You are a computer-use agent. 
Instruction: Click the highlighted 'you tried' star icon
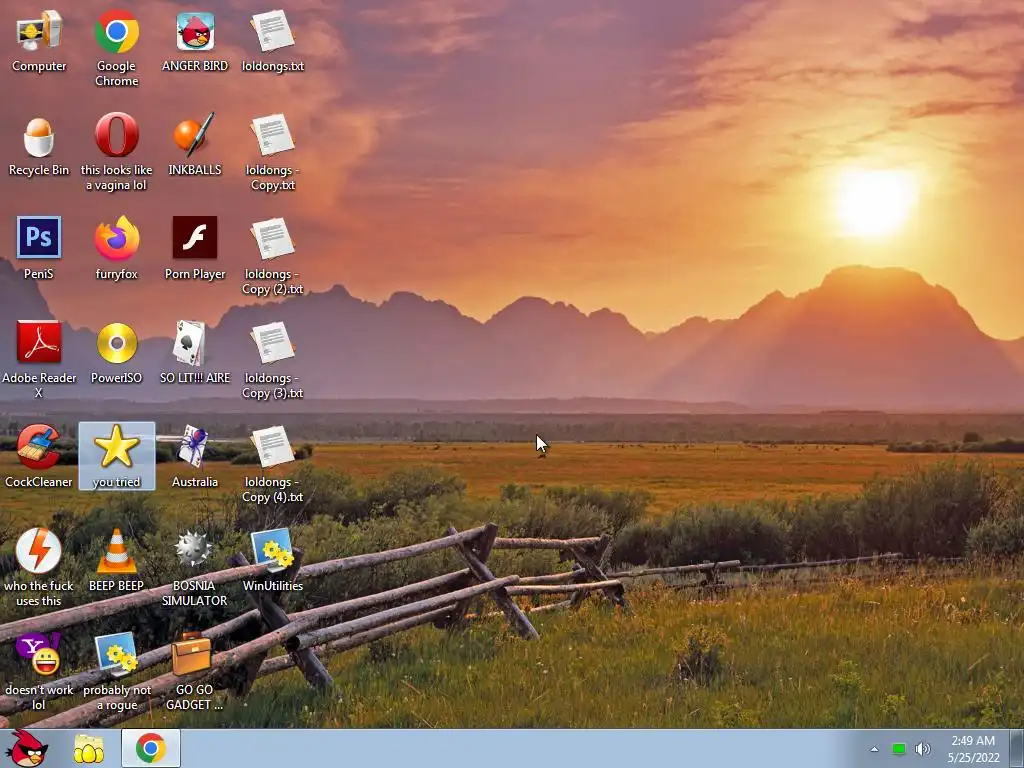click(x=116, y=456)
